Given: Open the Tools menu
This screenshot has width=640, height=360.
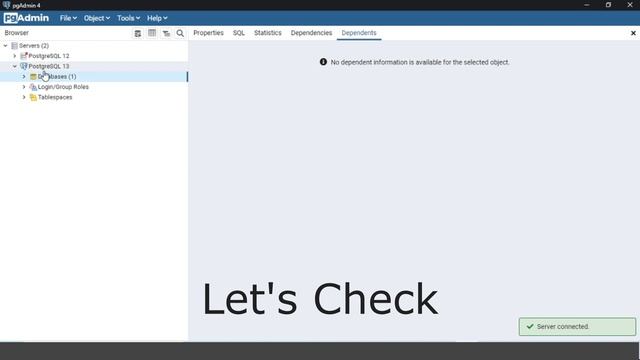Looking at the screenshot, I should pyautogui.click(x=128, y=18).
